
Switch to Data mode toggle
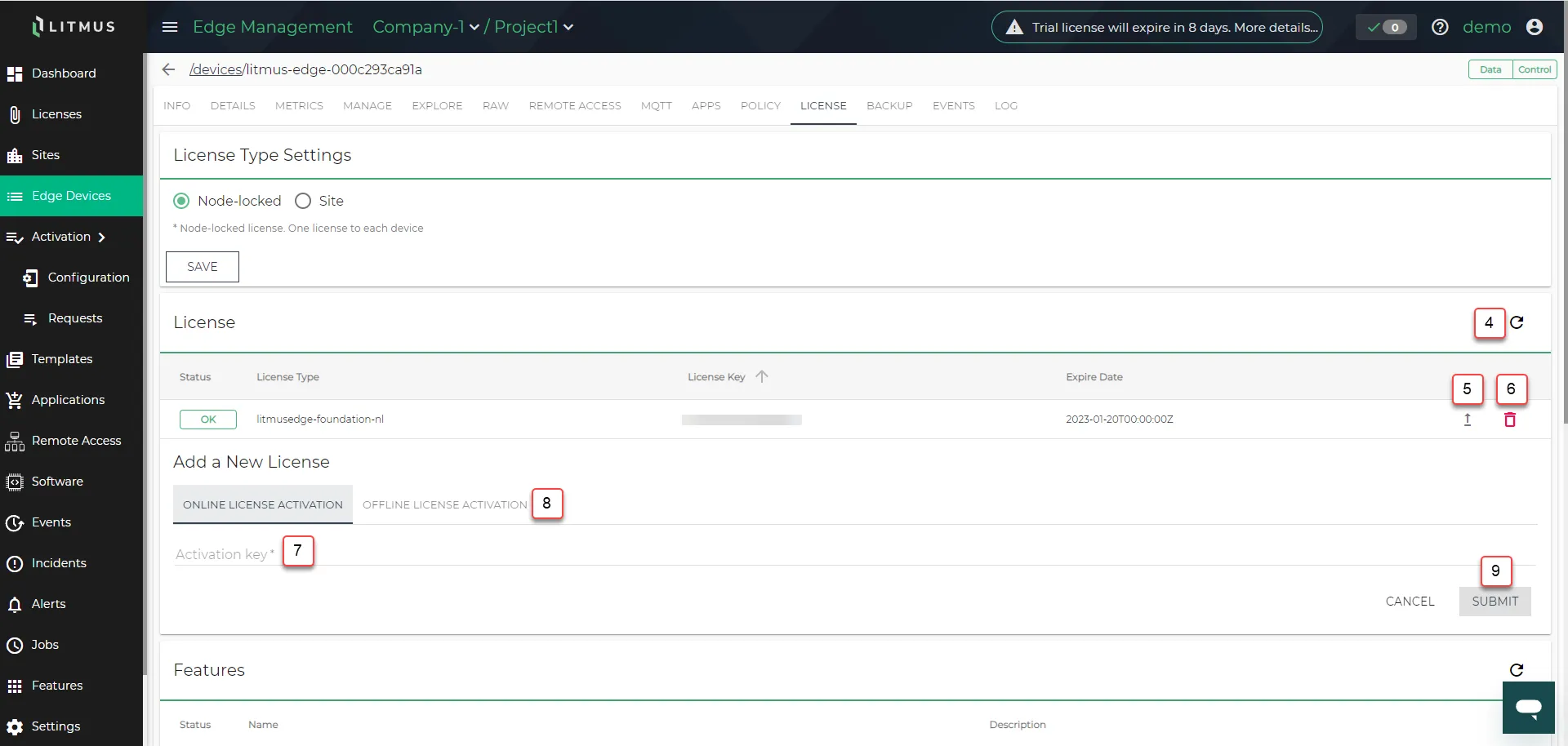pyautogui.click(x=1490, y=69)
